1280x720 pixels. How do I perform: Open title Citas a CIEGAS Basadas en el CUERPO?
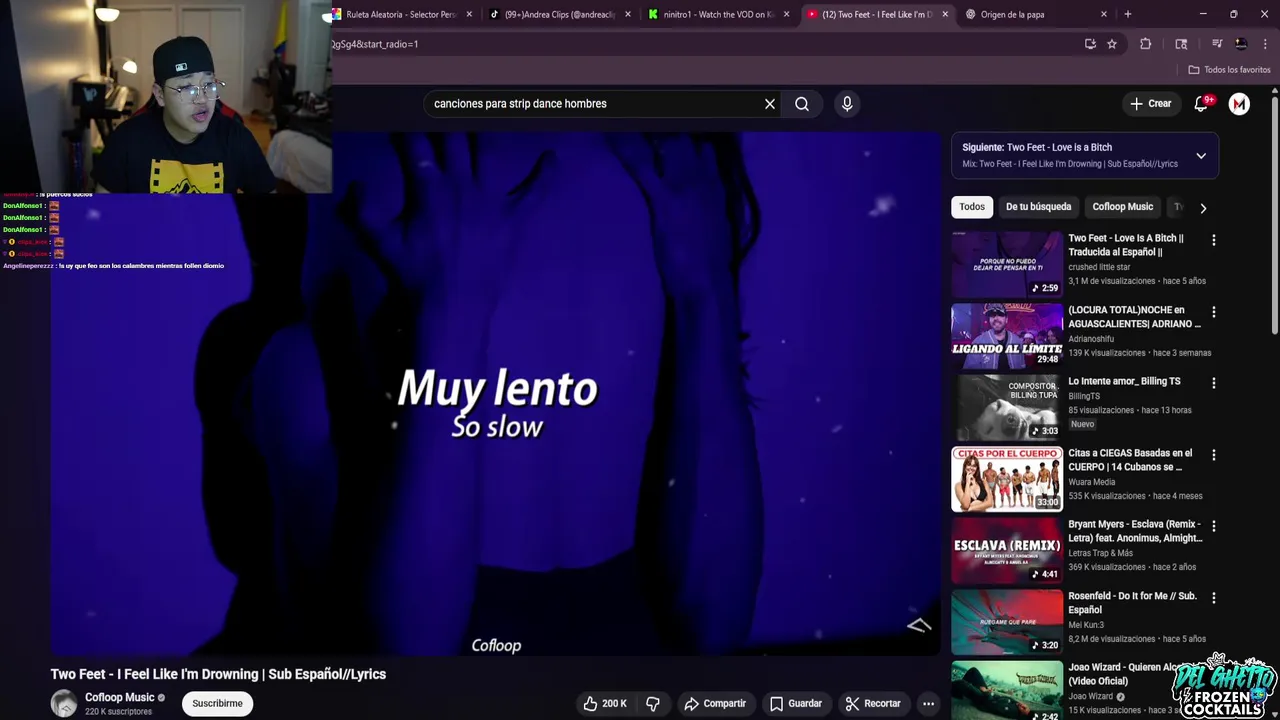coord(1130,460)
